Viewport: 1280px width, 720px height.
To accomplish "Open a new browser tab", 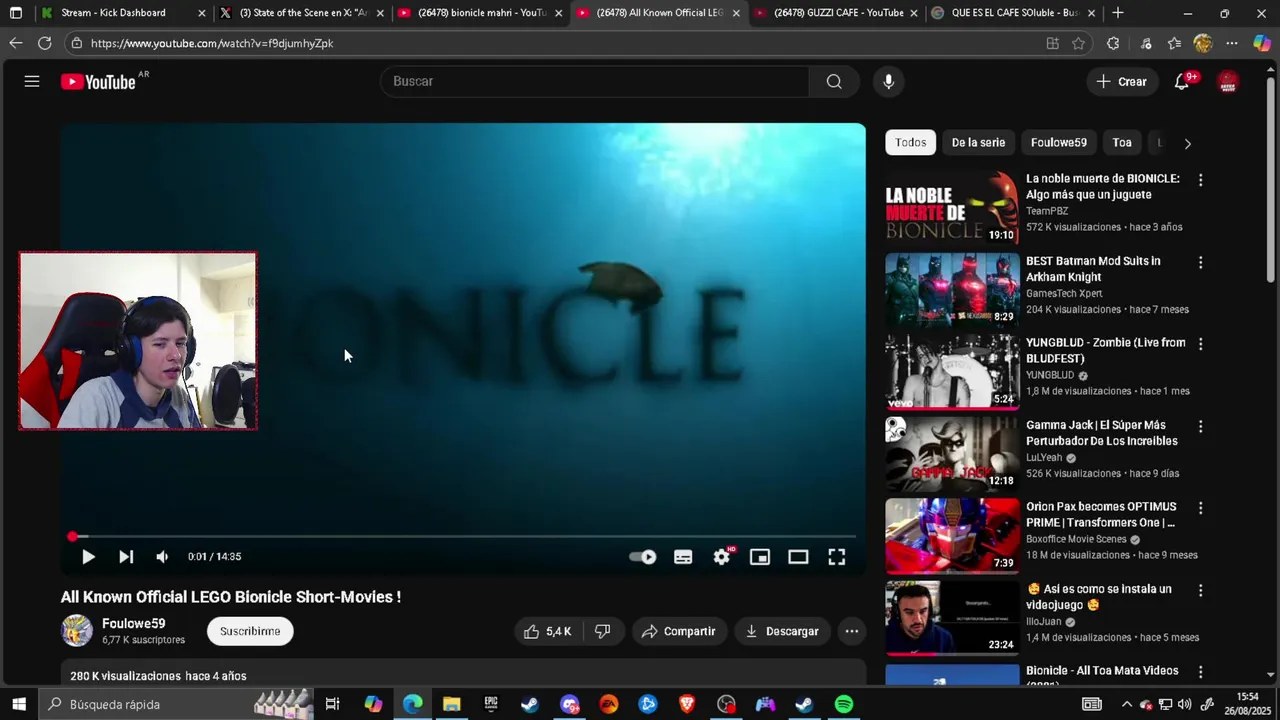I will coord(1118,13).
